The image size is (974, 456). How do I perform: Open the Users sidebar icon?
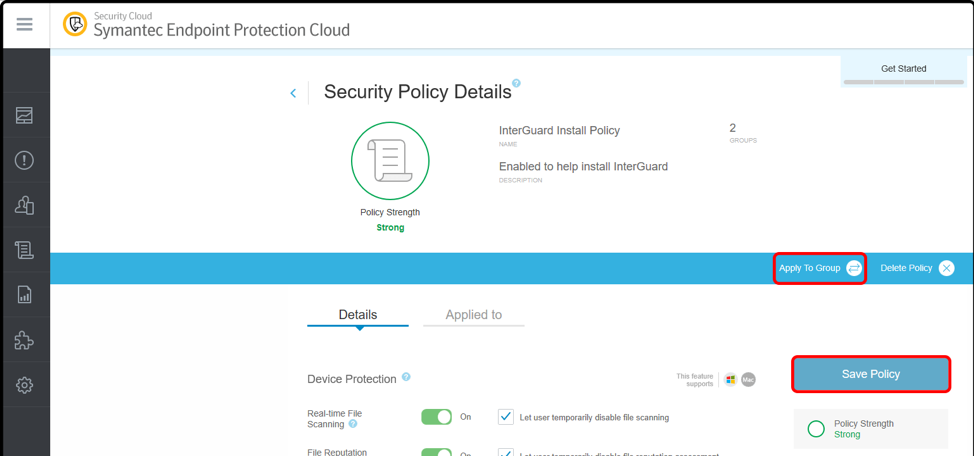24,205
